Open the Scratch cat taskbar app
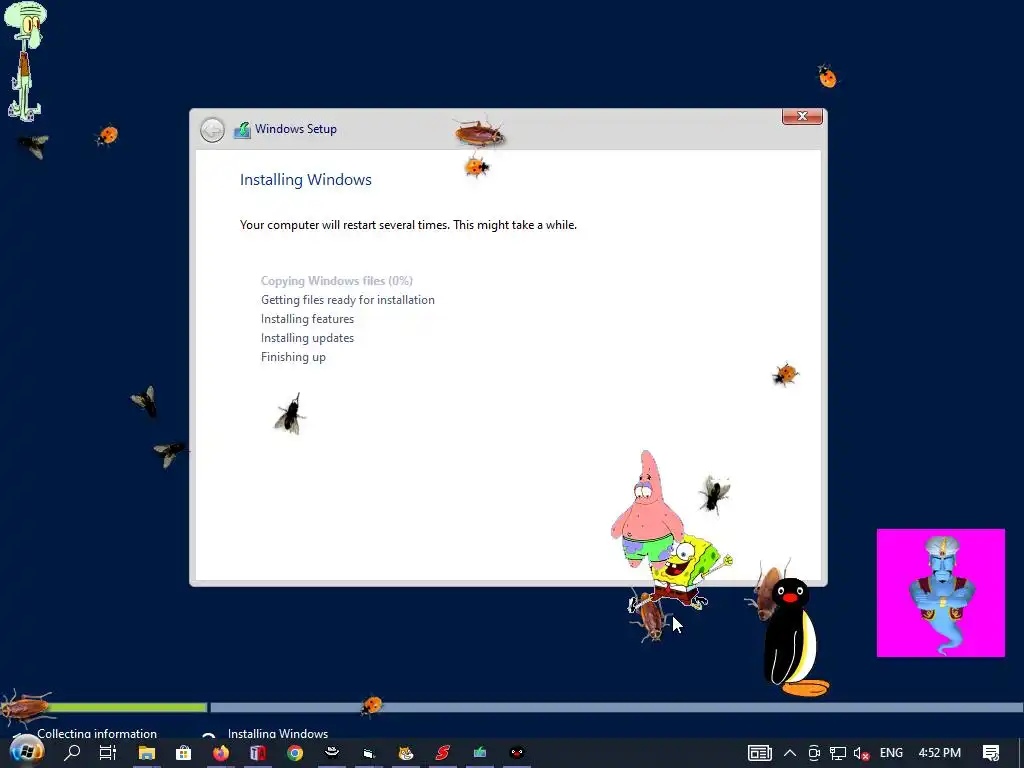Screen dimensions: 1024x768 [406, 753]
